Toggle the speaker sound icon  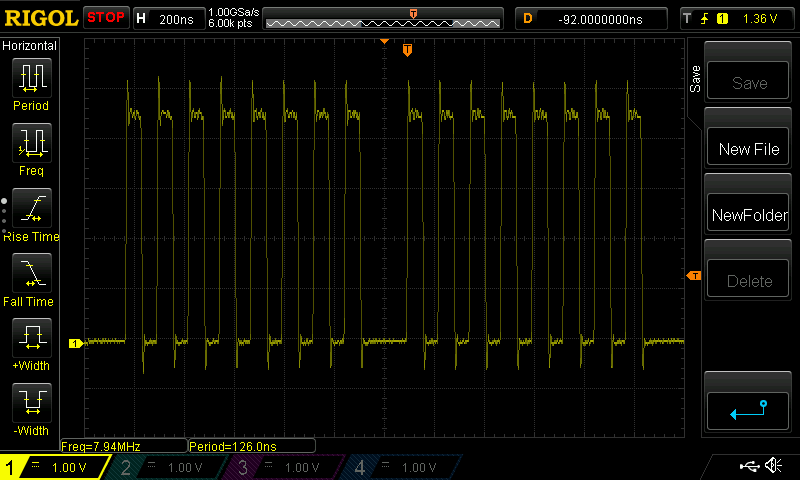click(773, 466)
